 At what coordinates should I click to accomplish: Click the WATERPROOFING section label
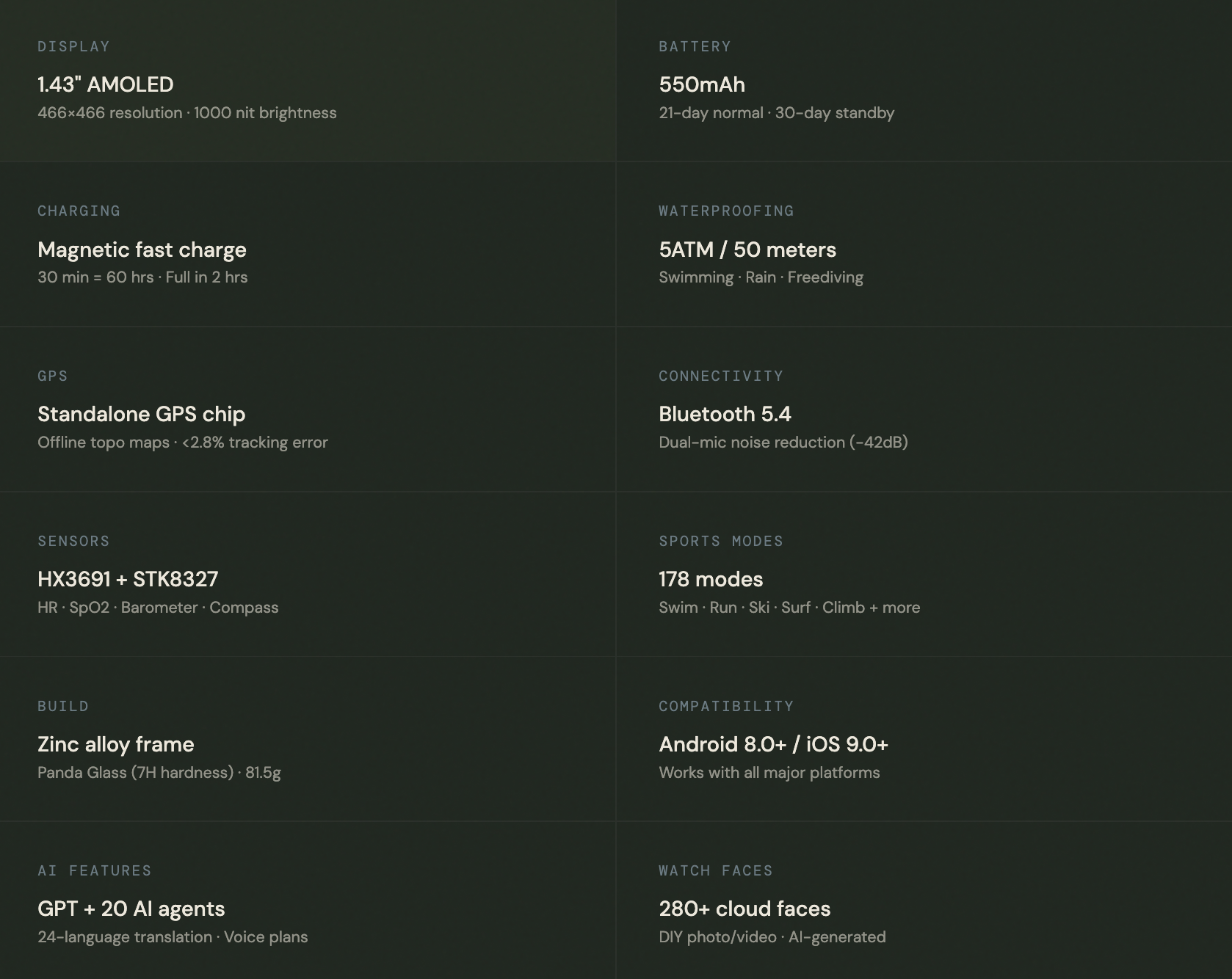[x=725, y=211]
